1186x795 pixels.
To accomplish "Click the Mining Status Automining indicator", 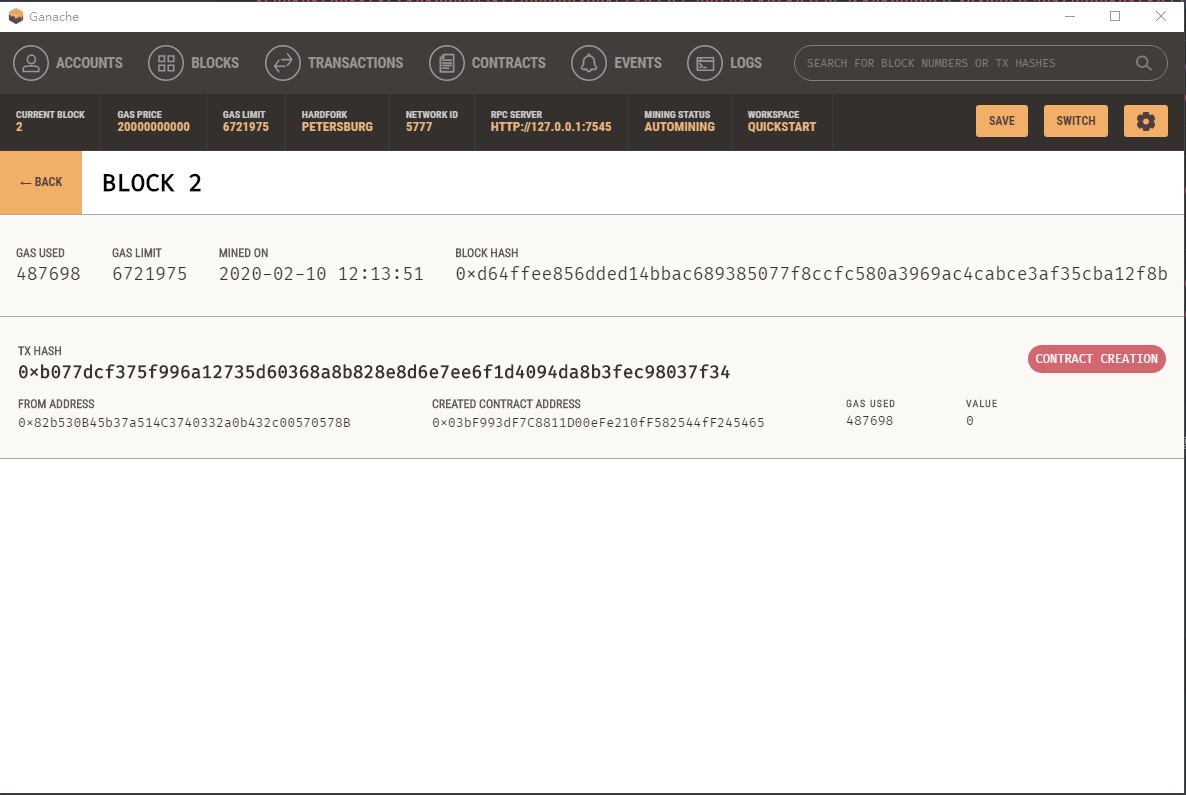I will click(x=678, y=121).
